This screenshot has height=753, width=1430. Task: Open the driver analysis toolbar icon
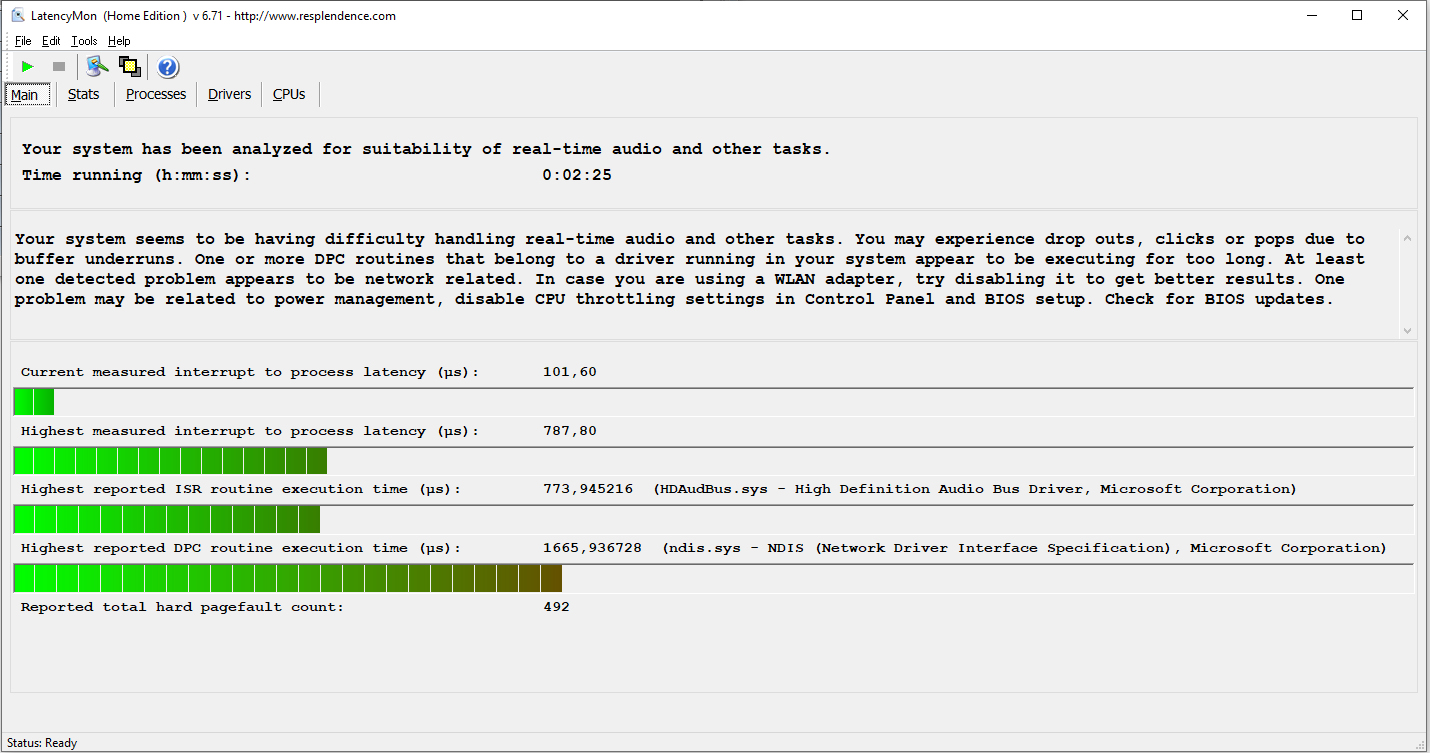click(96, 67)
